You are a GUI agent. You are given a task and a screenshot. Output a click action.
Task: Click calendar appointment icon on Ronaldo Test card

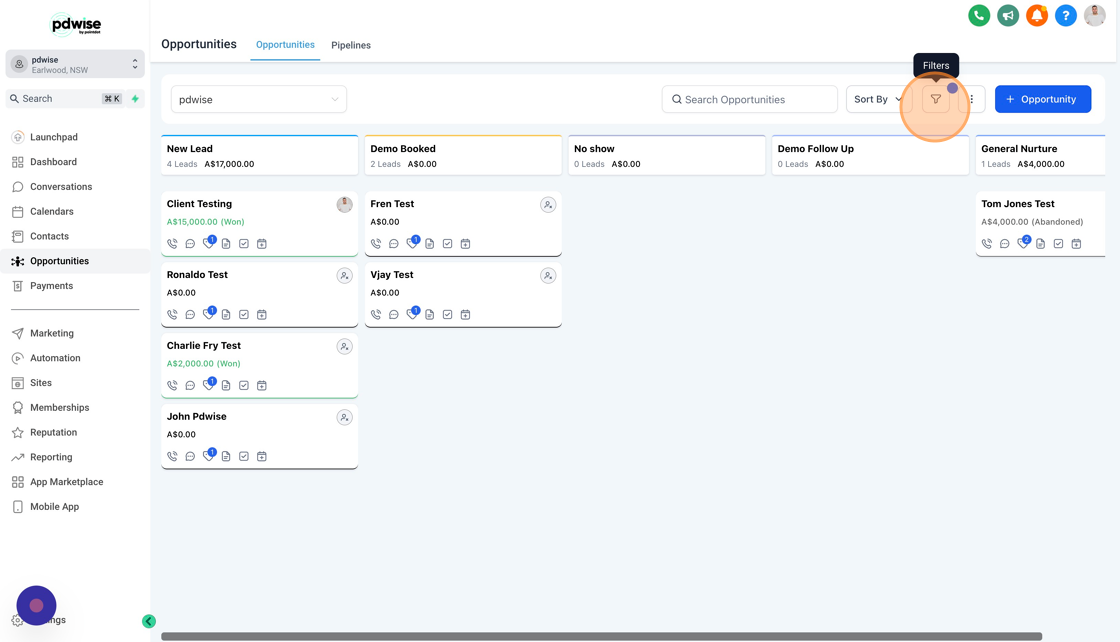click(261, 314)
